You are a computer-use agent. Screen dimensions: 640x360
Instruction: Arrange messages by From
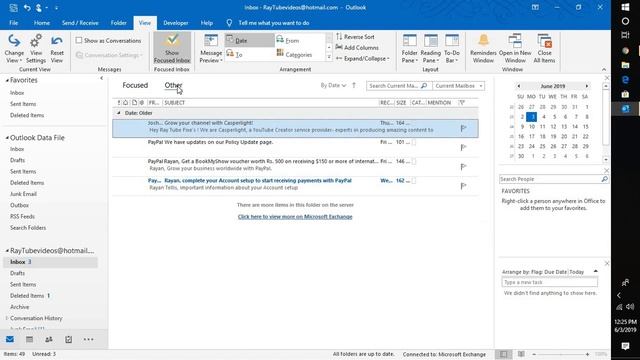299,40
